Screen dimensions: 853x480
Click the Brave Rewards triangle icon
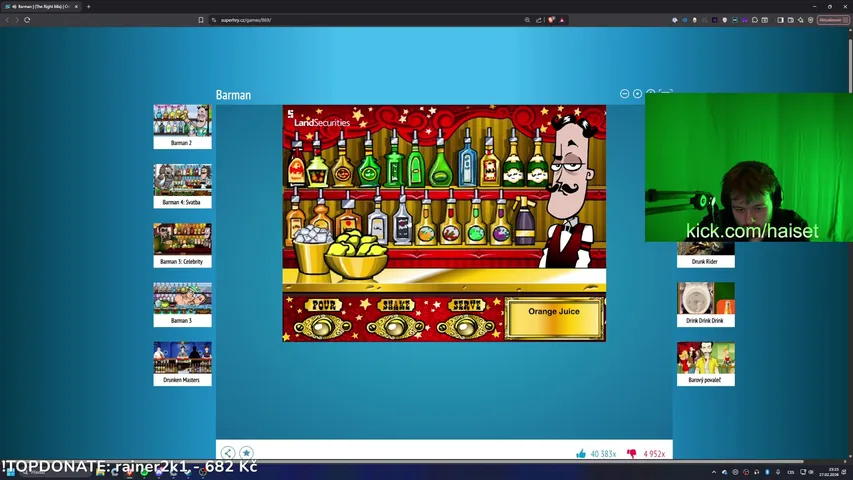(x=562, y=20)
